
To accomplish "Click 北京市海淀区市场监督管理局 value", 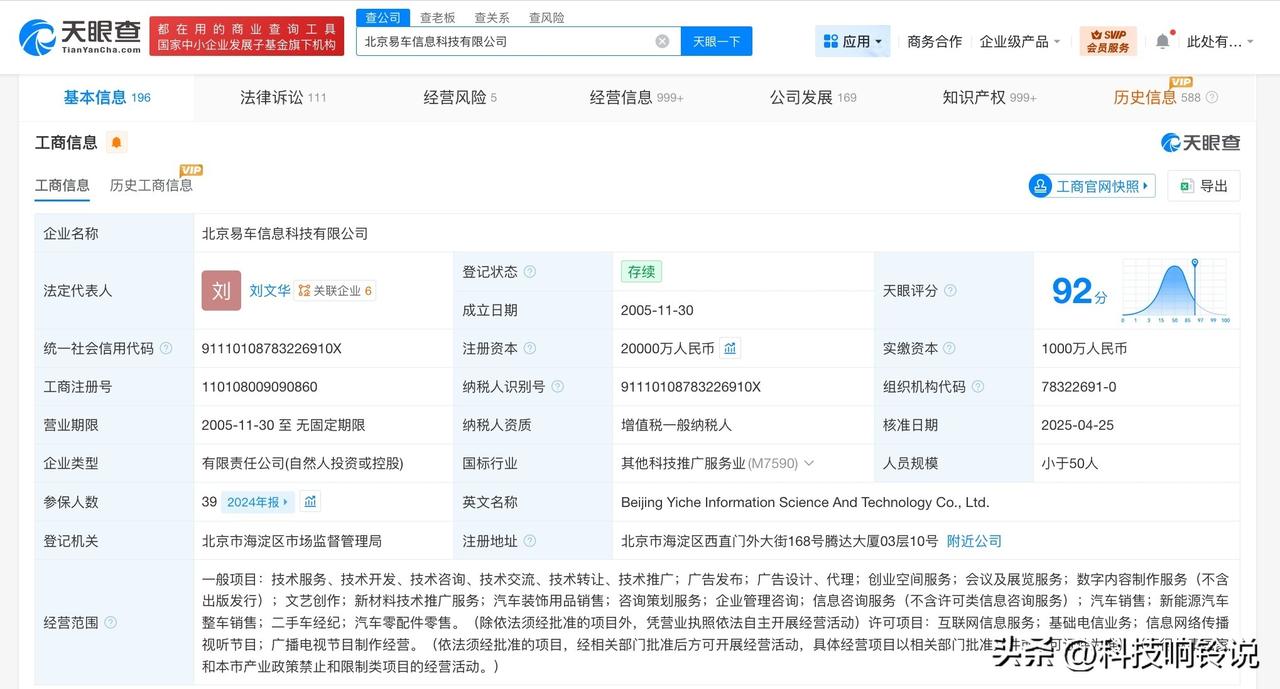I will click(x=291, y=541).
